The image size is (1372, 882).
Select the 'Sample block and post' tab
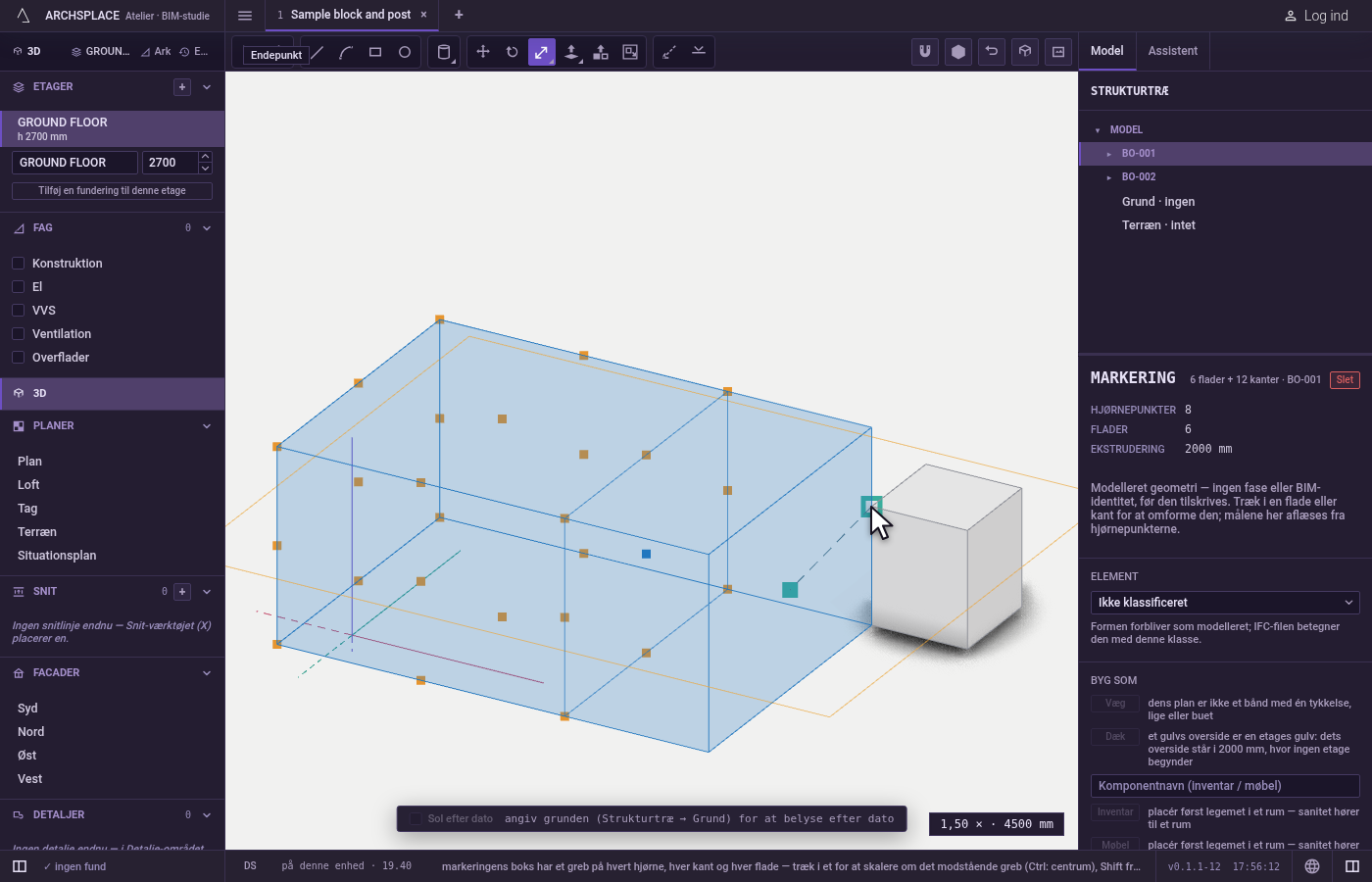351,15
